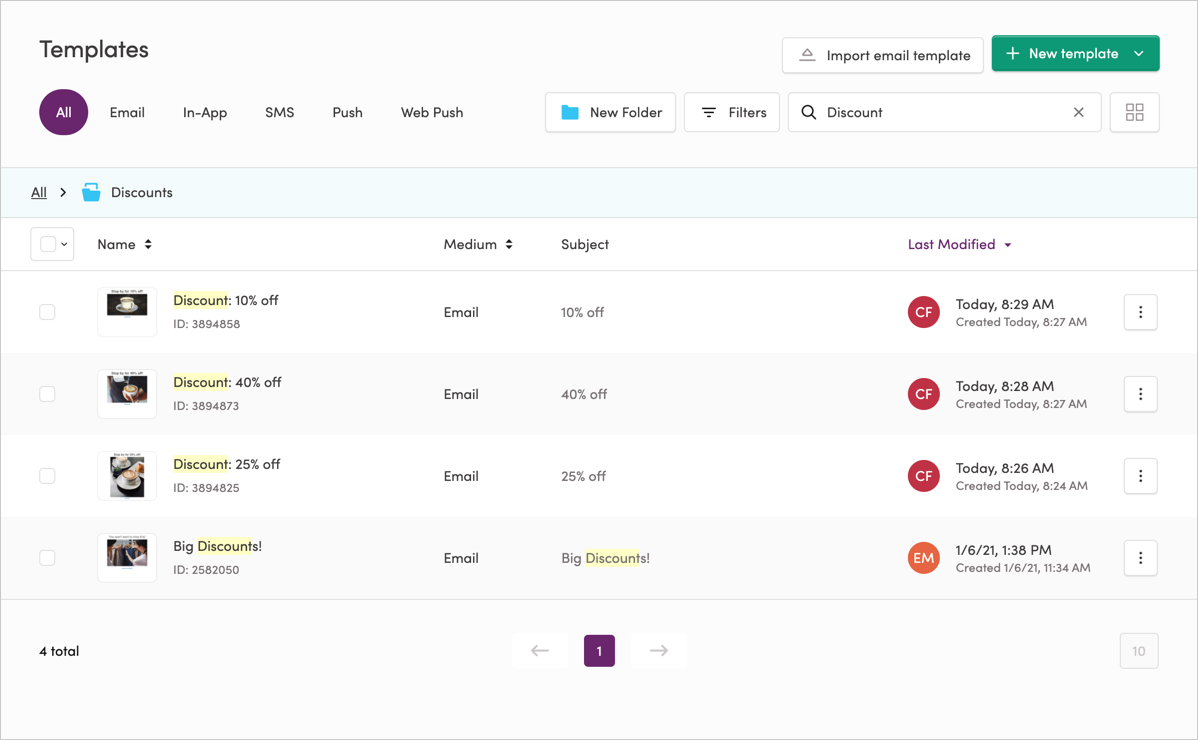Screen dimensions: 1198x740
Task: Open thumbnail of Discount: 10% off template
Action: (127, 312)
